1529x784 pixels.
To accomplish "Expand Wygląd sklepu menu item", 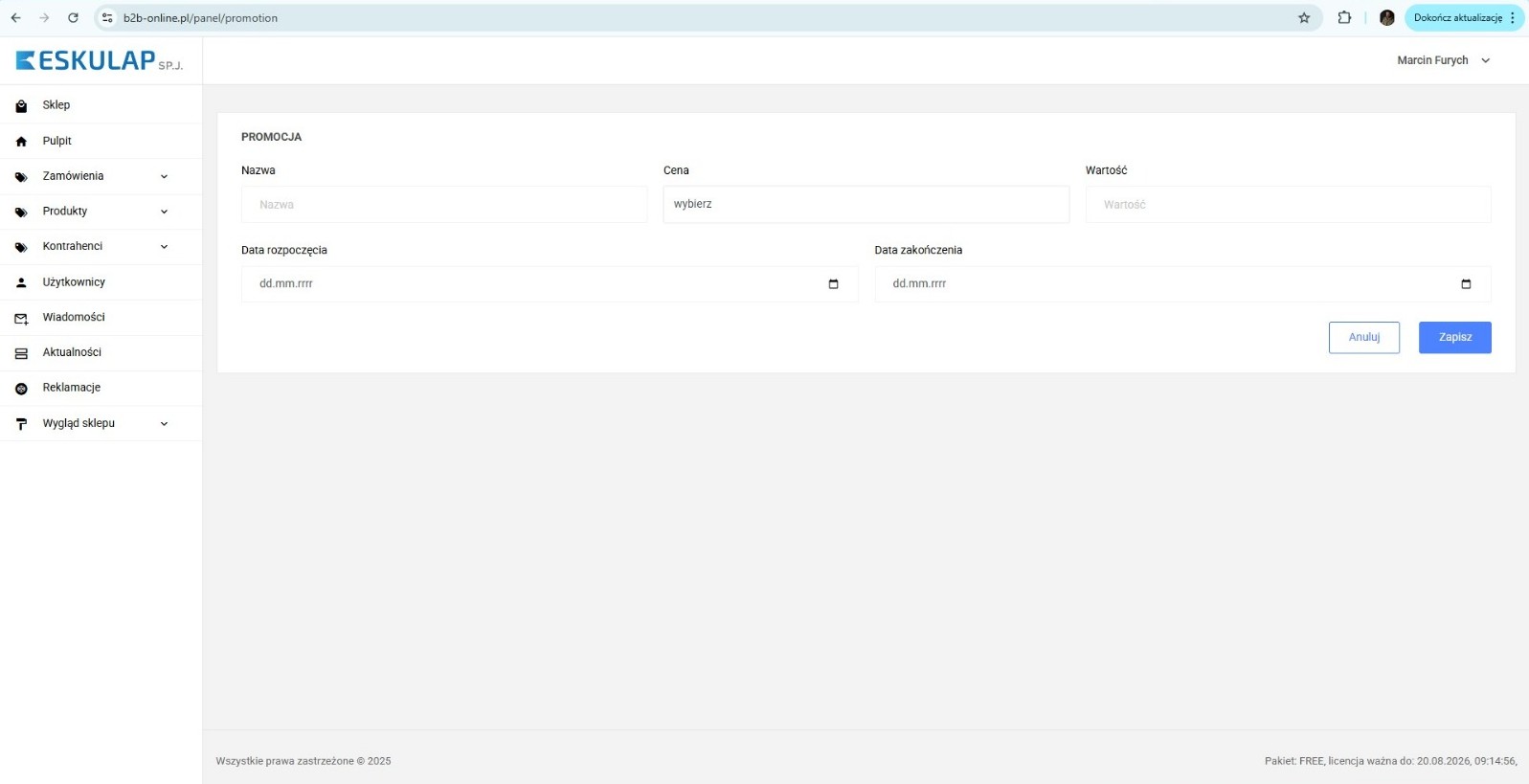I will coord(164,424).
